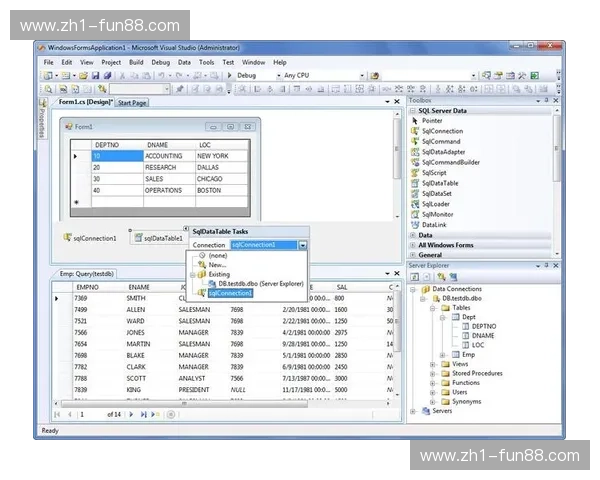Screen dimensions: 600x480
Task: Expand the All Windows Forms group
Action: coord(413,245)
